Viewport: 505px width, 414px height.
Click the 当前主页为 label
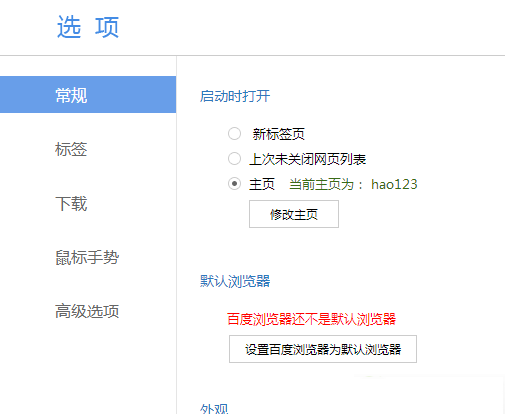(326, 184)
